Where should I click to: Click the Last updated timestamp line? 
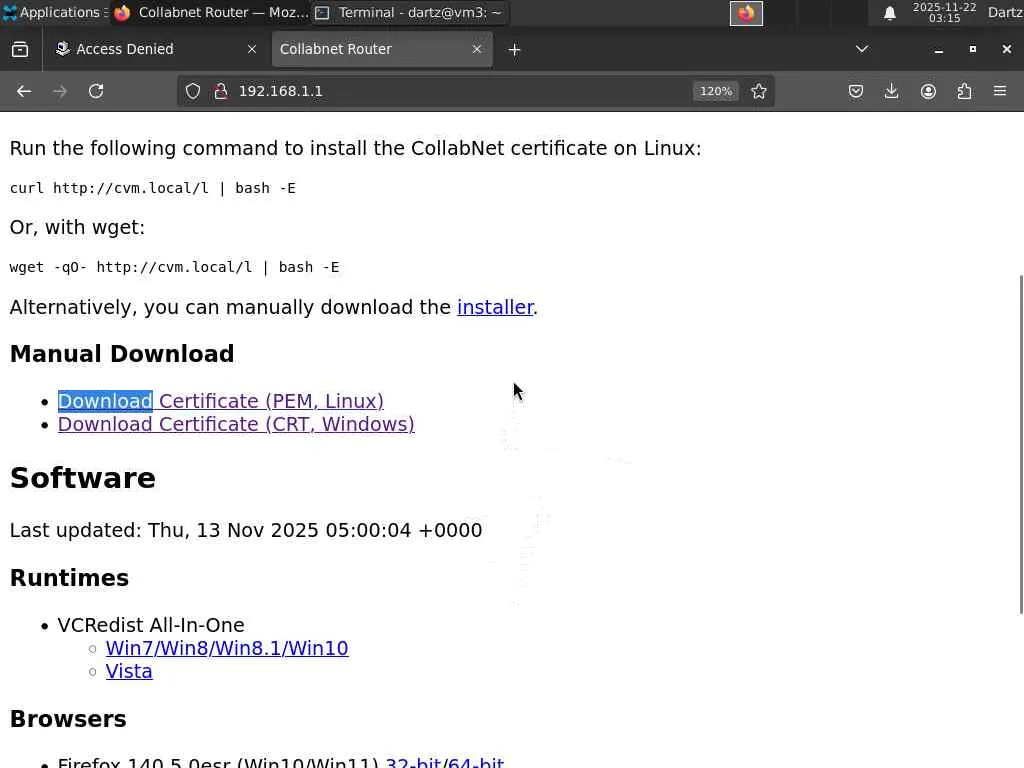pos(246,530)
